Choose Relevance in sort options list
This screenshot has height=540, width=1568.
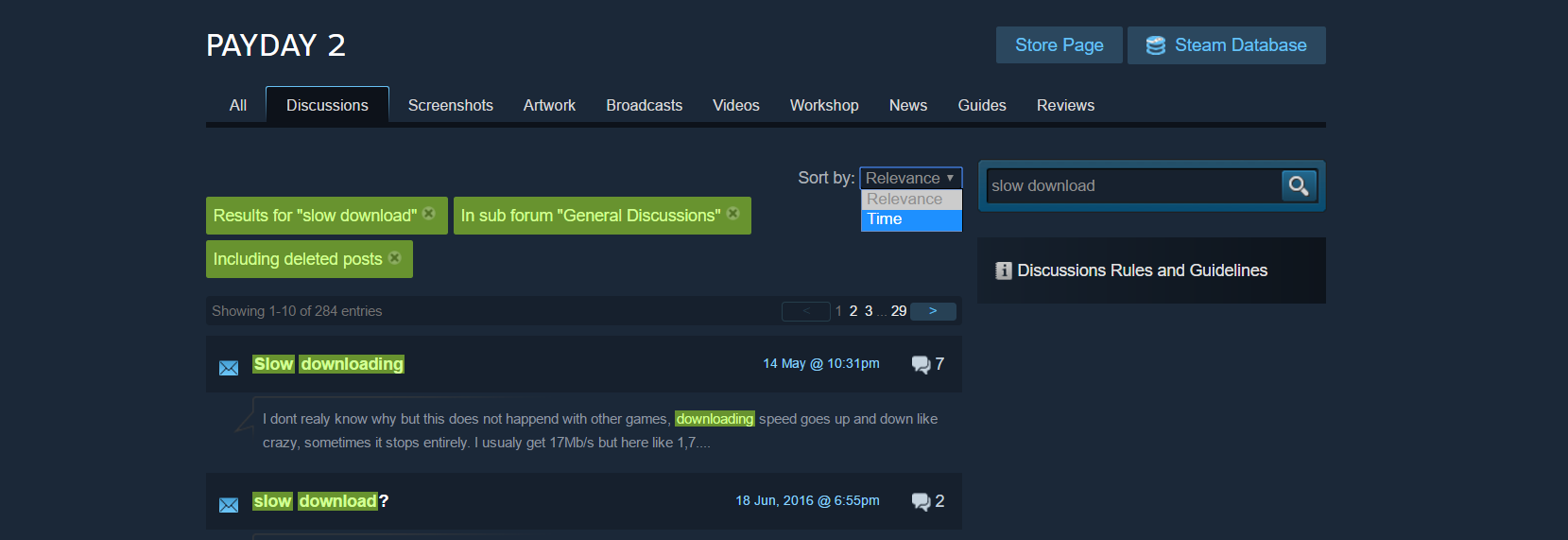click(x=911, y=200)
